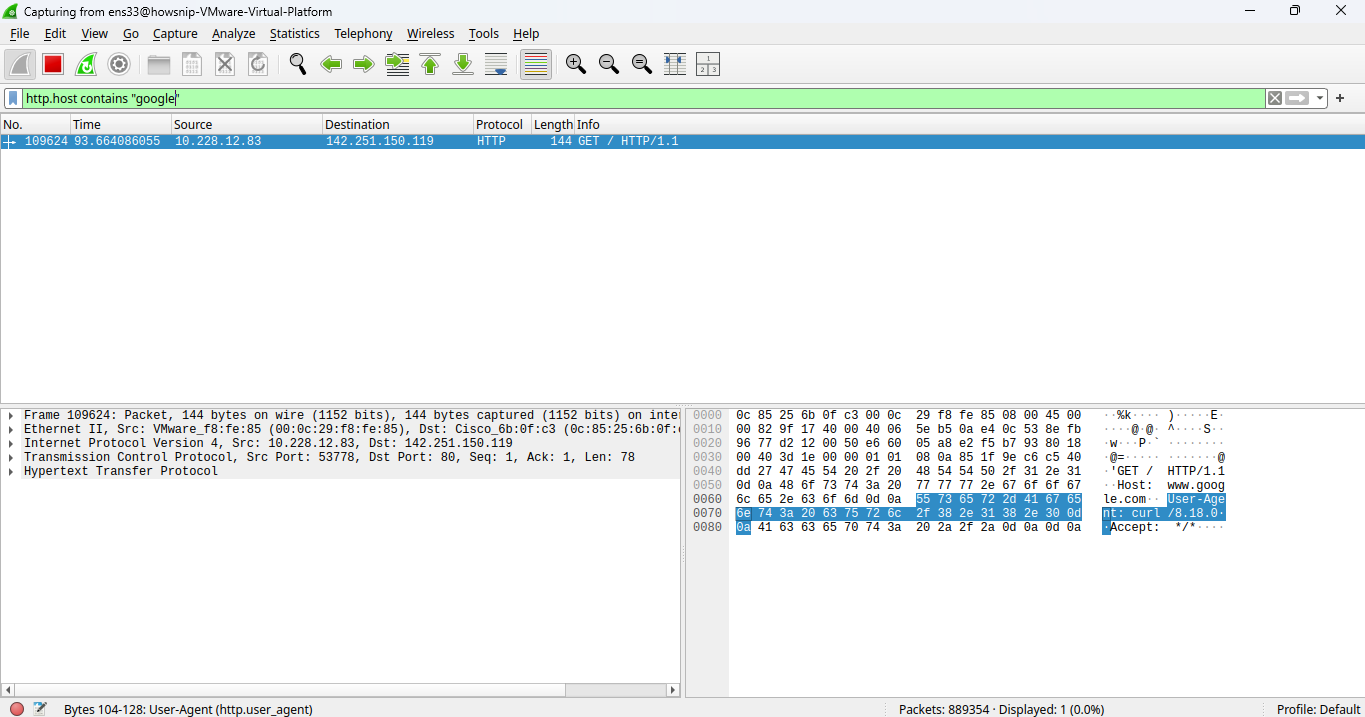
Task: Restart the current capture
Action: (86, 65)
